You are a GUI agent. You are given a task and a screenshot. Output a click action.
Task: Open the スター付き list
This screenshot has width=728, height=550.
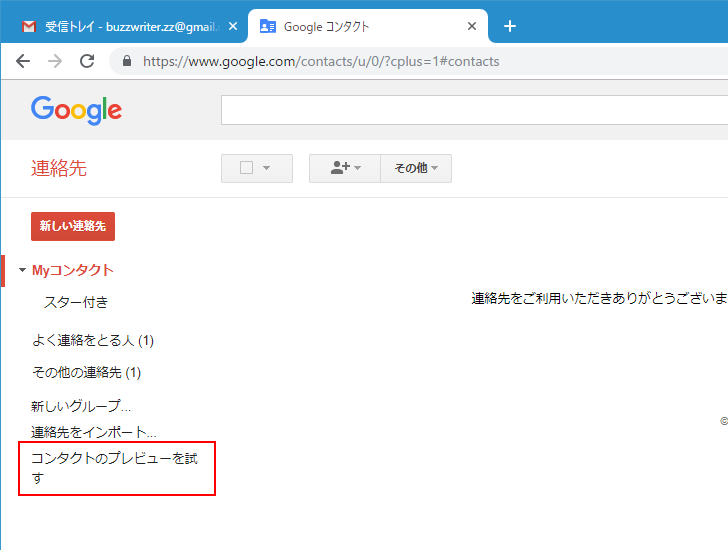coord(76,302)
